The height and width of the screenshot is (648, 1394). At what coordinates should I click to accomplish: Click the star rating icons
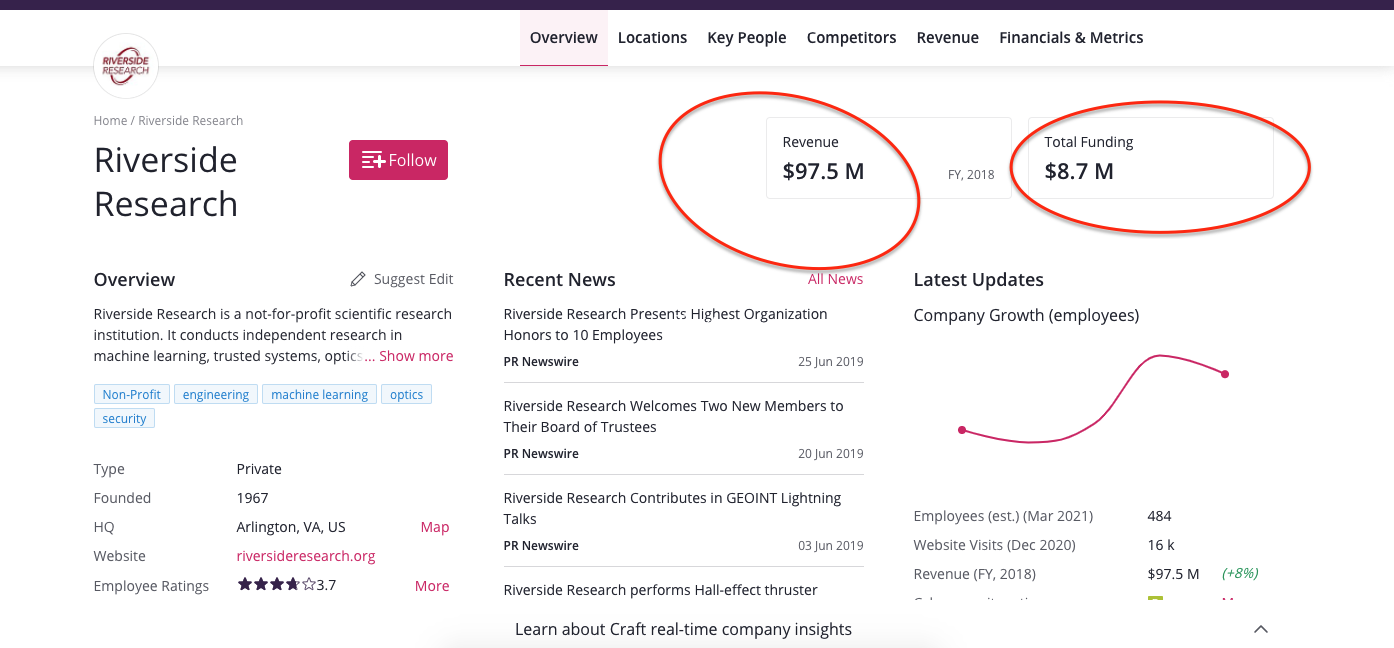pyautogui.click(x=276, y=585)
